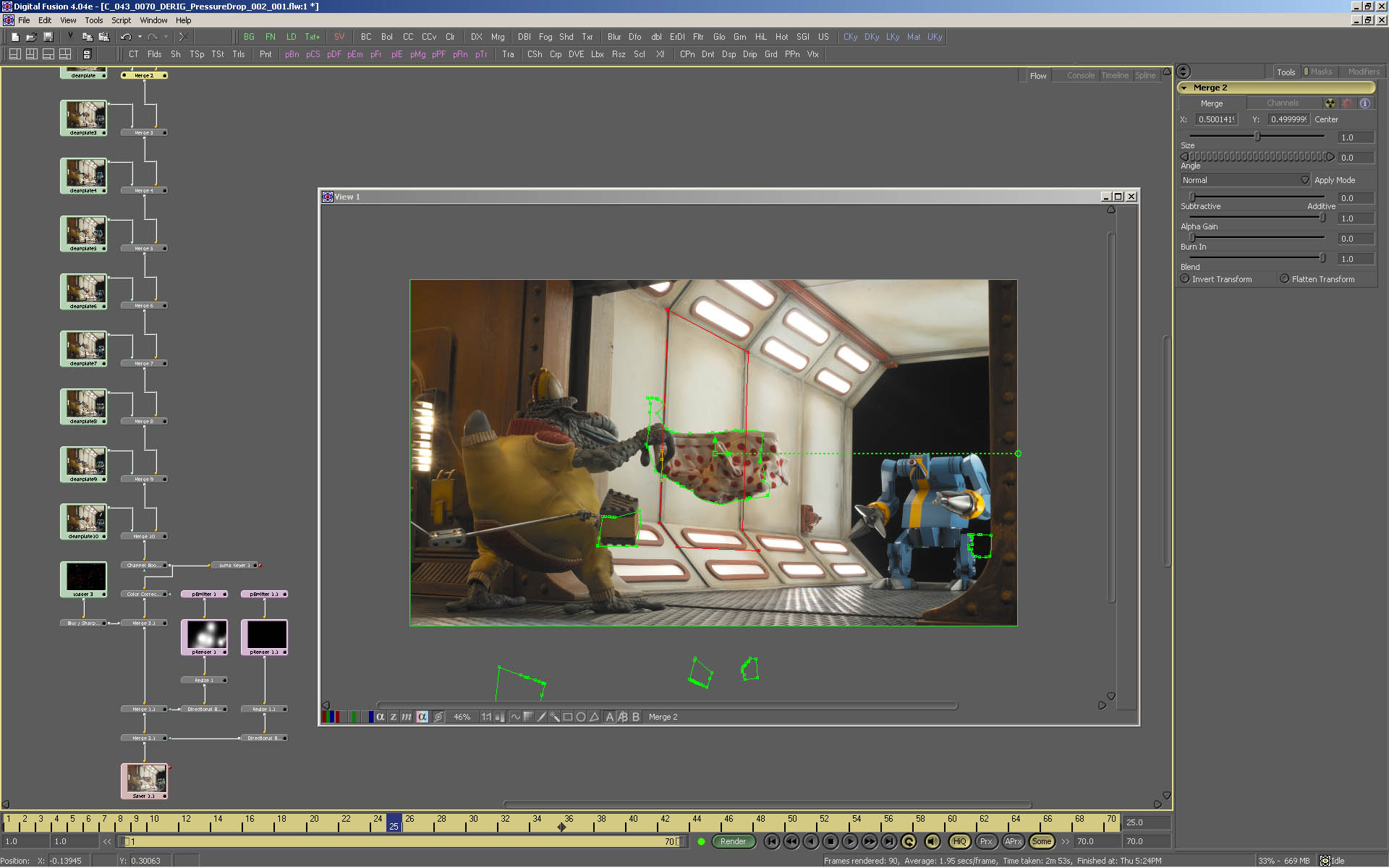Toggle Prx proxy mode
Screen dimensions: 1389x868
tap(986, 841)
